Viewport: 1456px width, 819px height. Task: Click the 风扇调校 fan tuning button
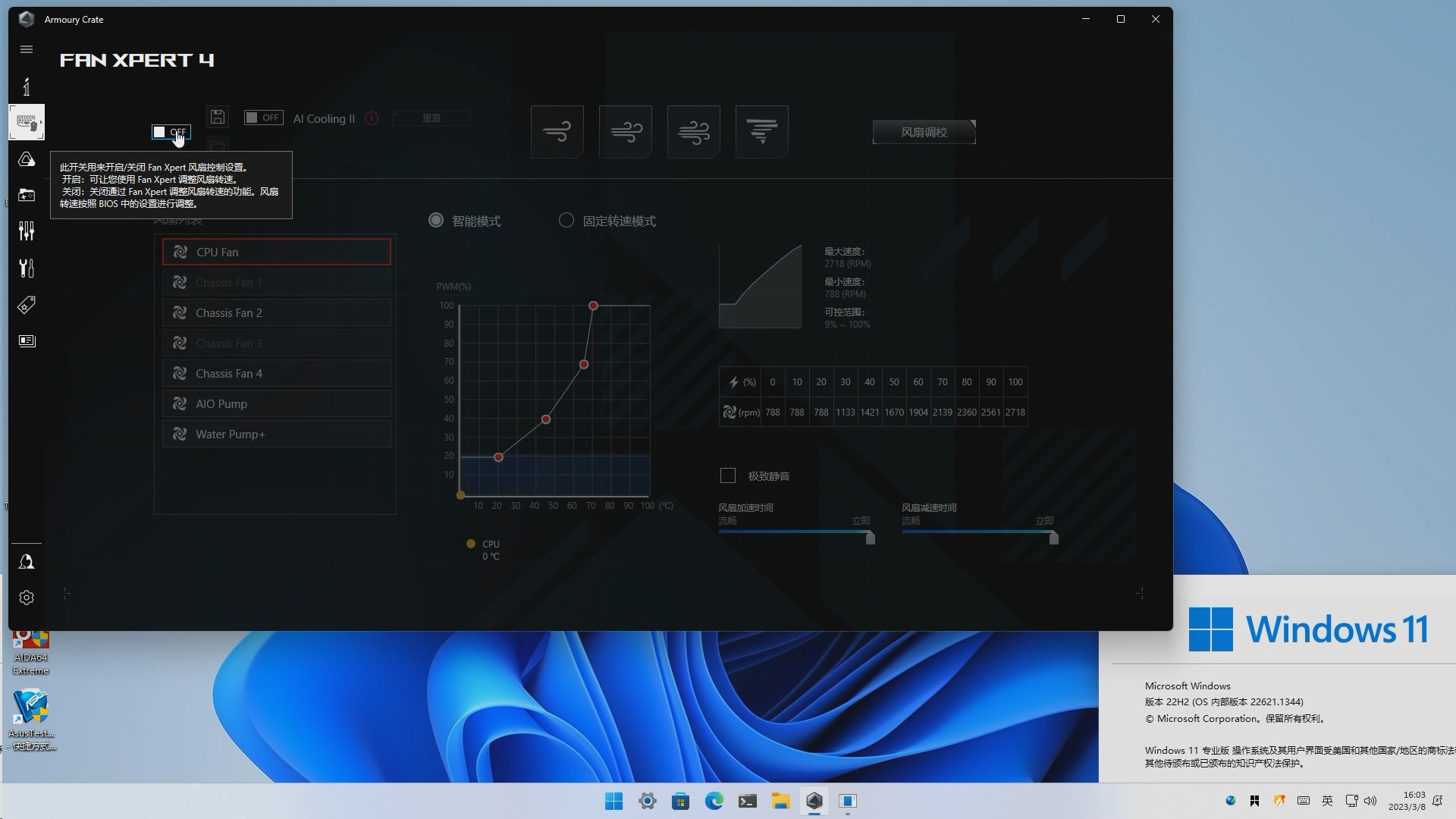[924, 133]
